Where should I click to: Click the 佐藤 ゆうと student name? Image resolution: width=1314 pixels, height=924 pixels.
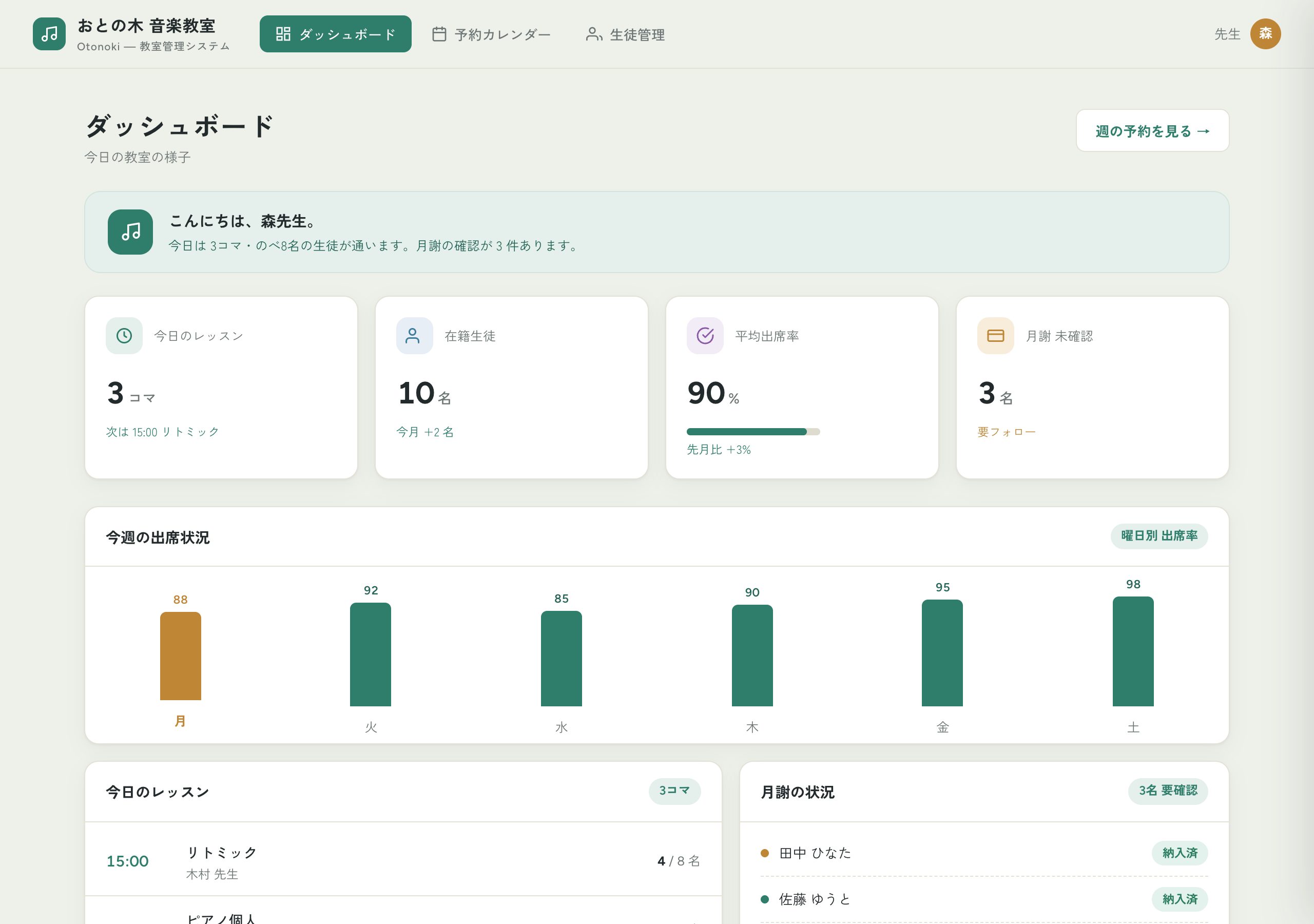pos(815,899)
